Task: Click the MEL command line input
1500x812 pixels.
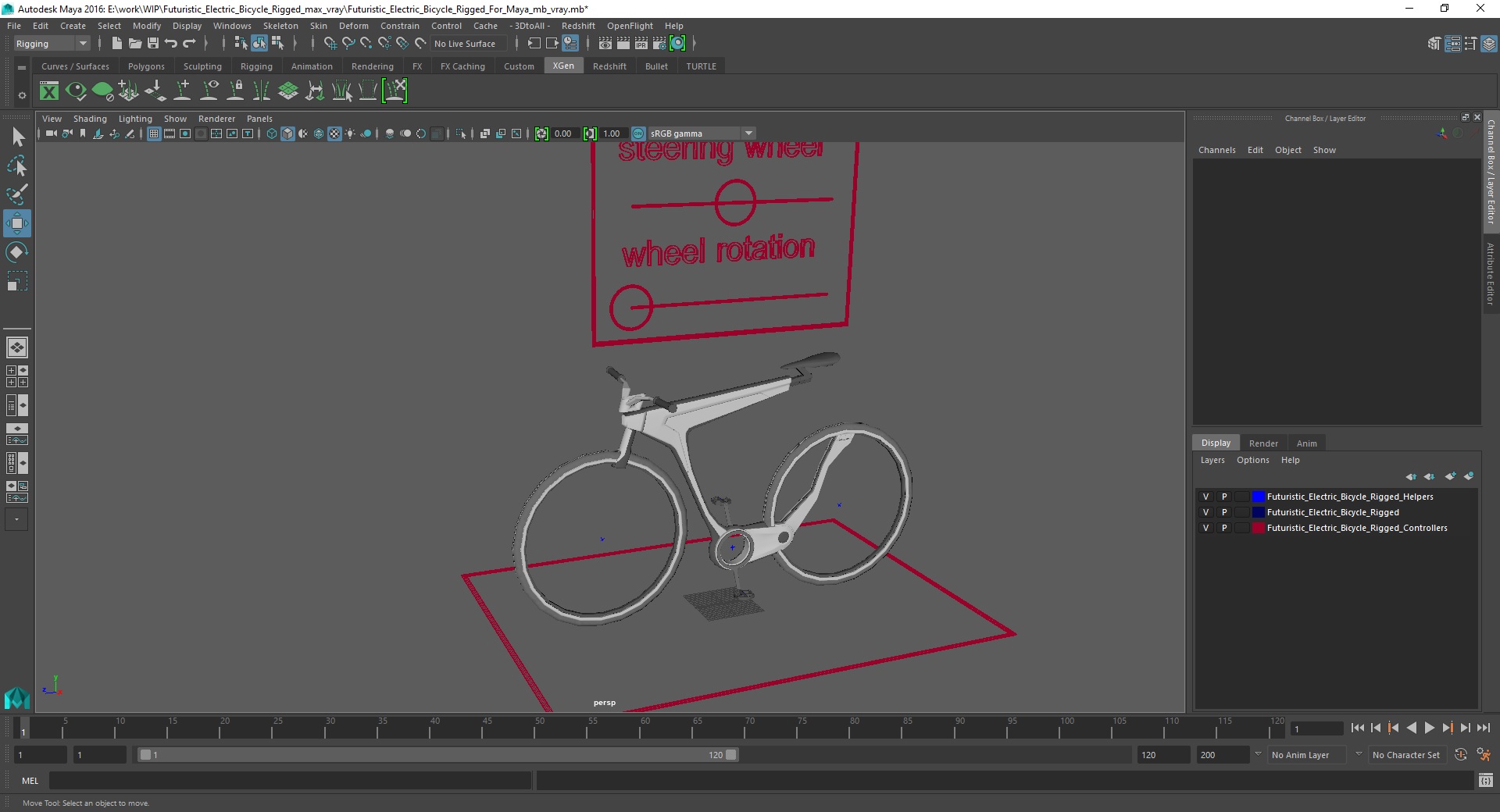Action: (x=290, y=780)
